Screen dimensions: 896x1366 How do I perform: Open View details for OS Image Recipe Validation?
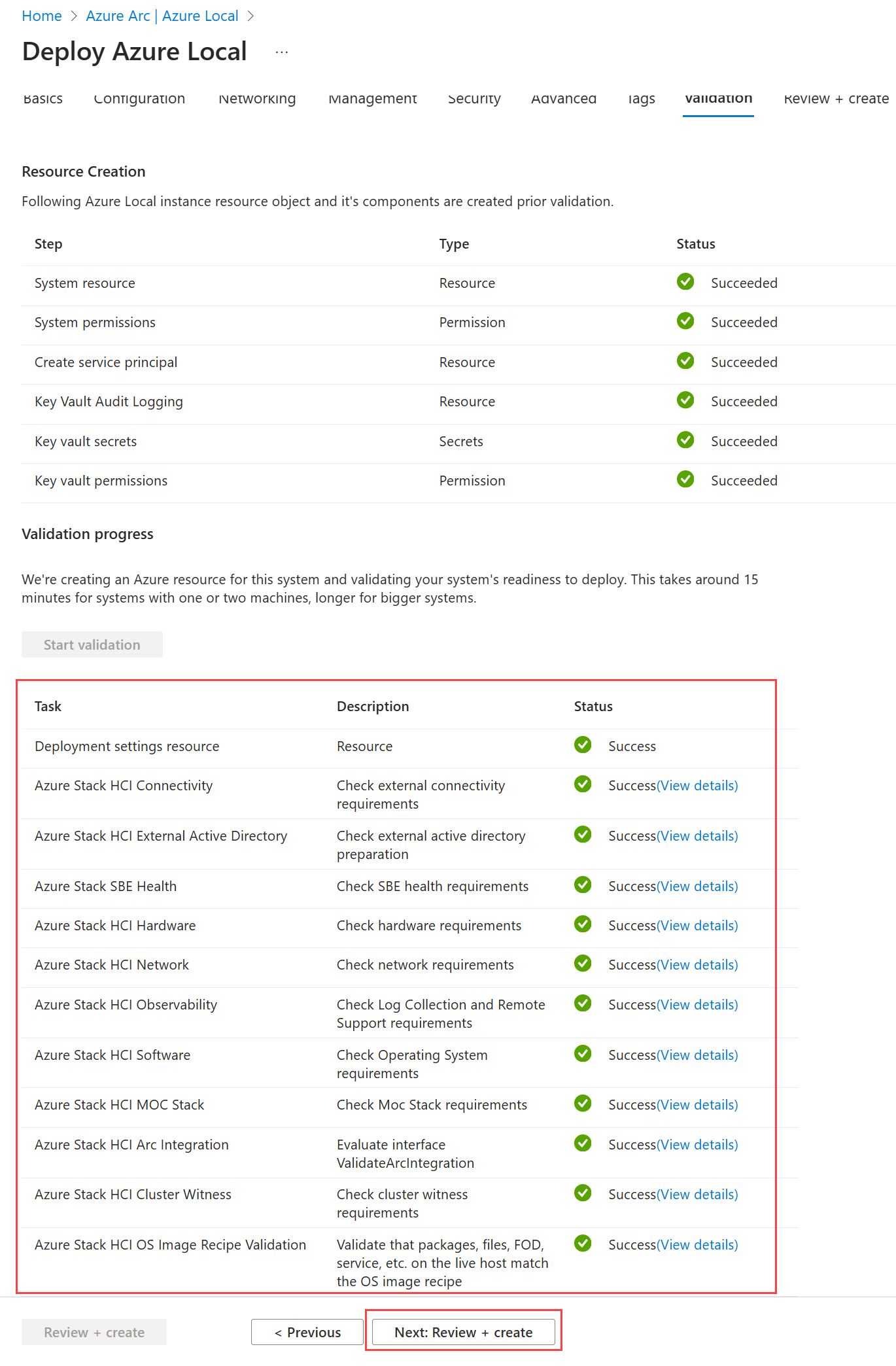(x=697, y=1245)
